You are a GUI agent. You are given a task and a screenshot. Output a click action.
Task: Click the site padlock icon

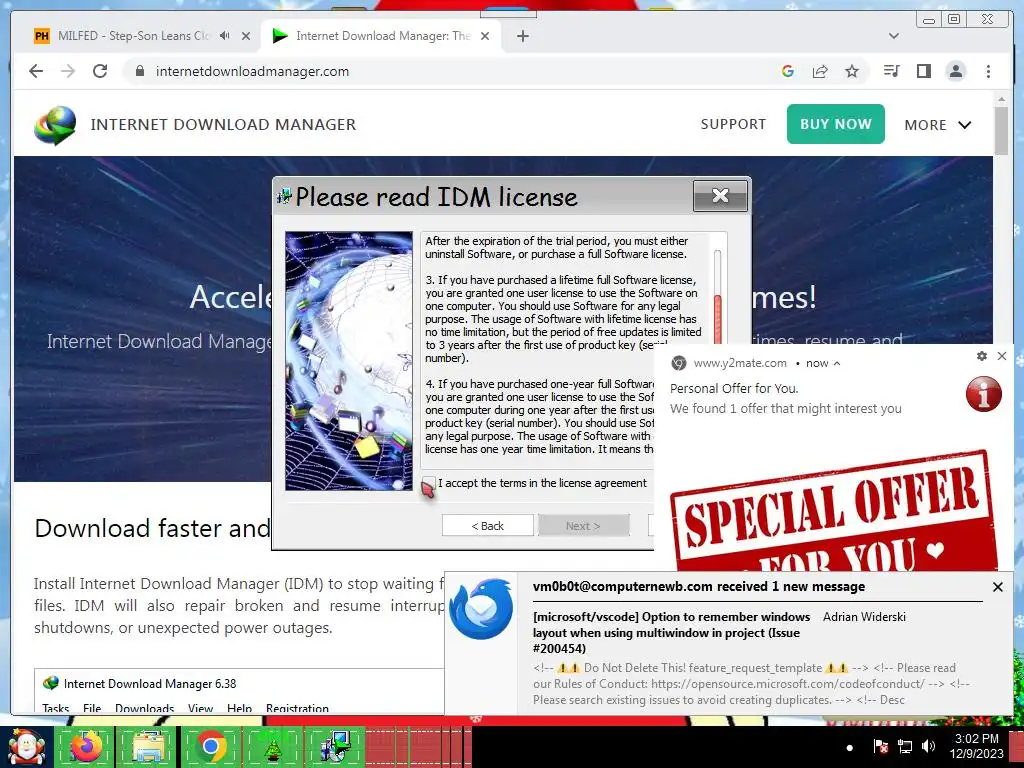(139, 71)
